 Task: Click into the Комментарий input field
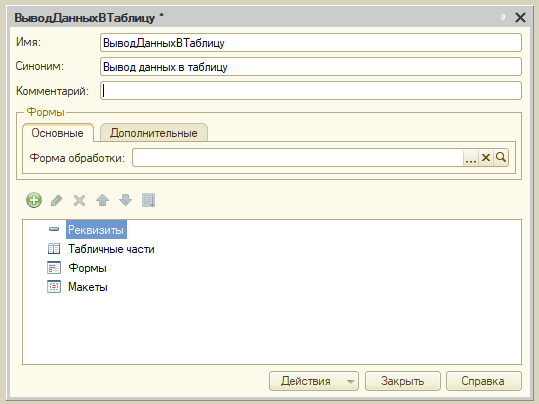tap(311, 91)
